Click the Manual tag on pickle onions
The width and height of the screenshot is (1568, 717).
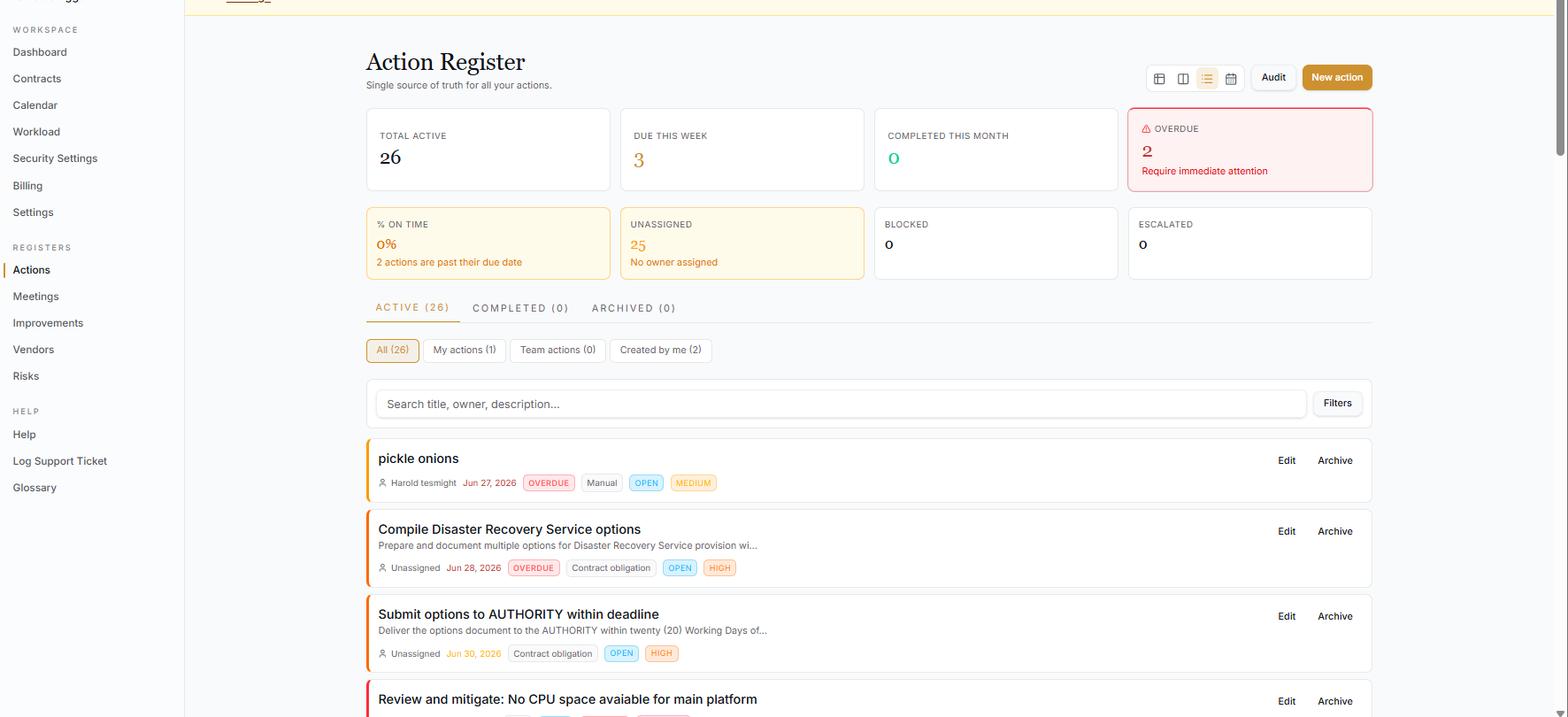click(602, 483)
